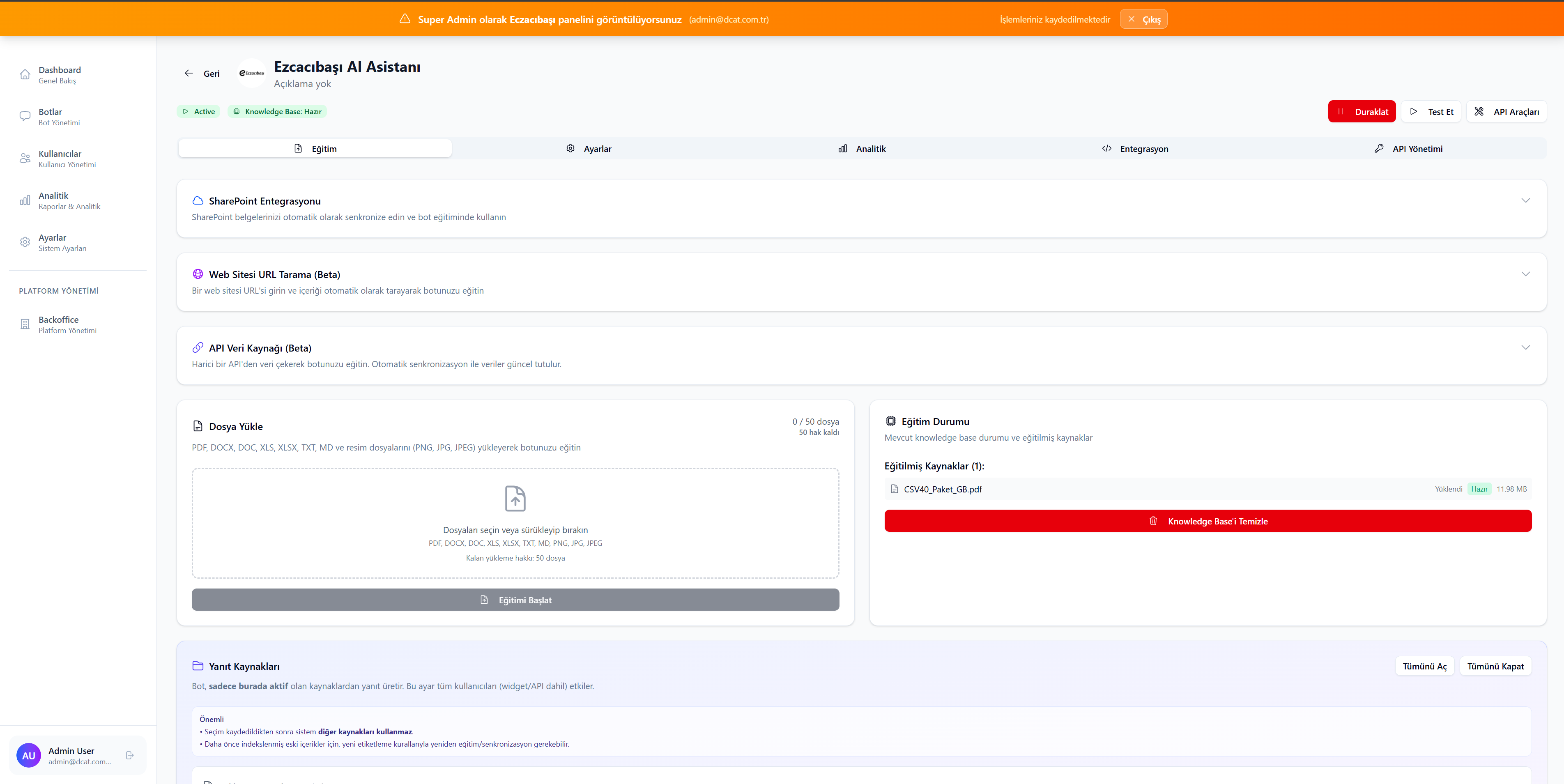
Task: Click the Kullanıcılar people icon
Action: pyautogui.click(x=25, y=159)
